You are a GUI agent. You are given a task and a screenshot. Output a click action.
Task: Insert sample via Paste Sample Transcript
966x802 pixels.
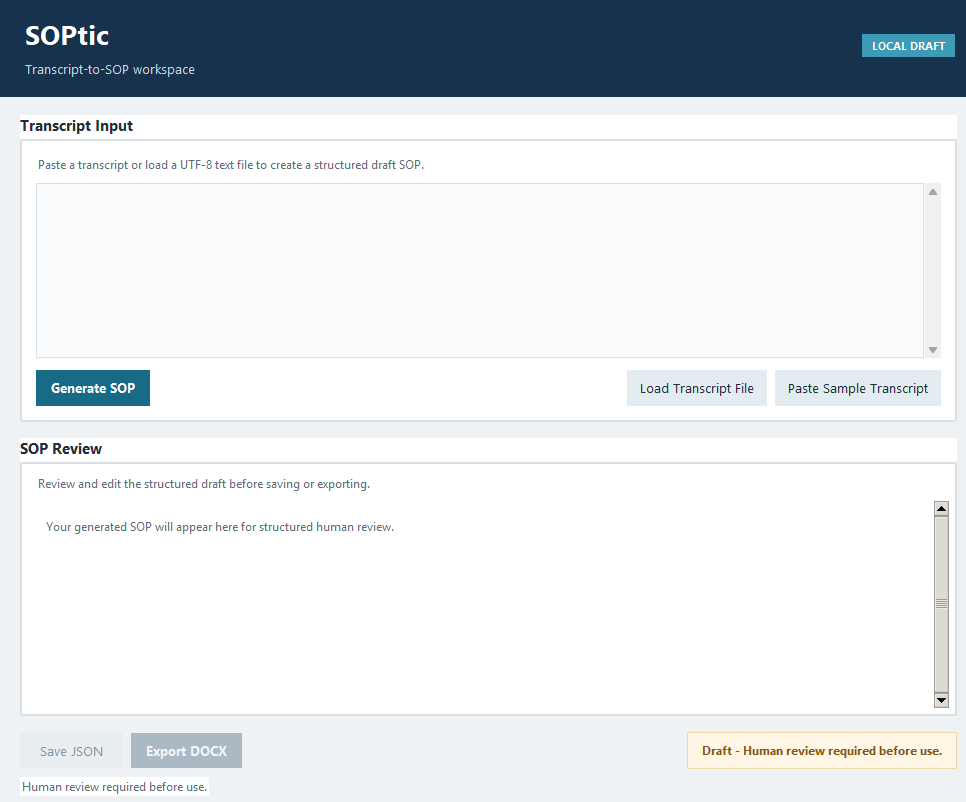coord(858,388)
